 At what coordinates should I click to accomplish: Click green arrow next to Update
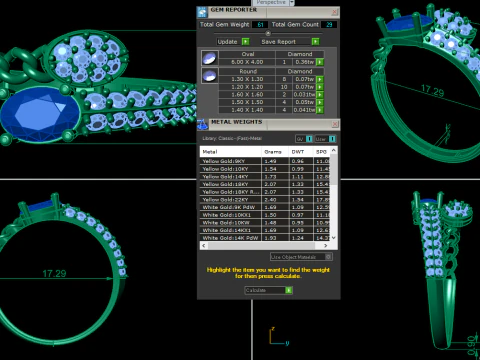click(x=246, y=42)
